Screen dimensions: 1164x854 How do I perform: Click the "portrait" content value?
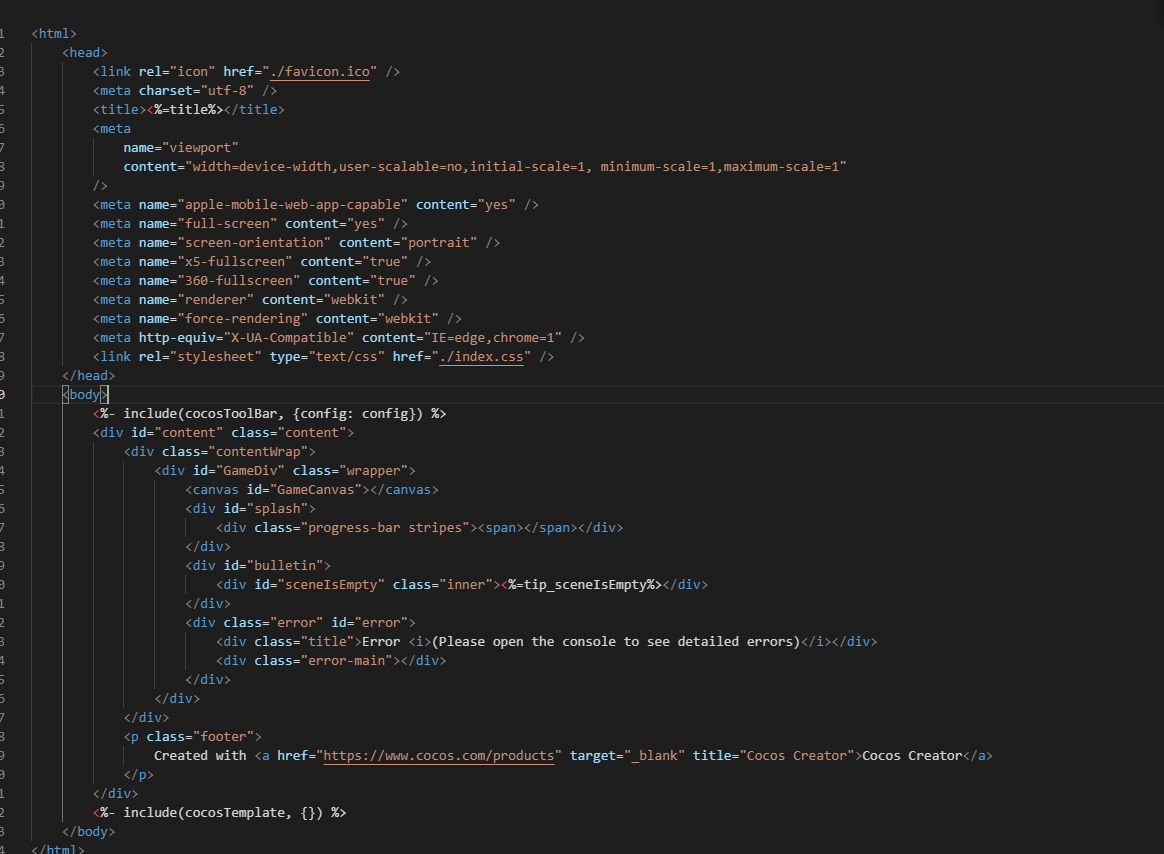coord(442,242)
